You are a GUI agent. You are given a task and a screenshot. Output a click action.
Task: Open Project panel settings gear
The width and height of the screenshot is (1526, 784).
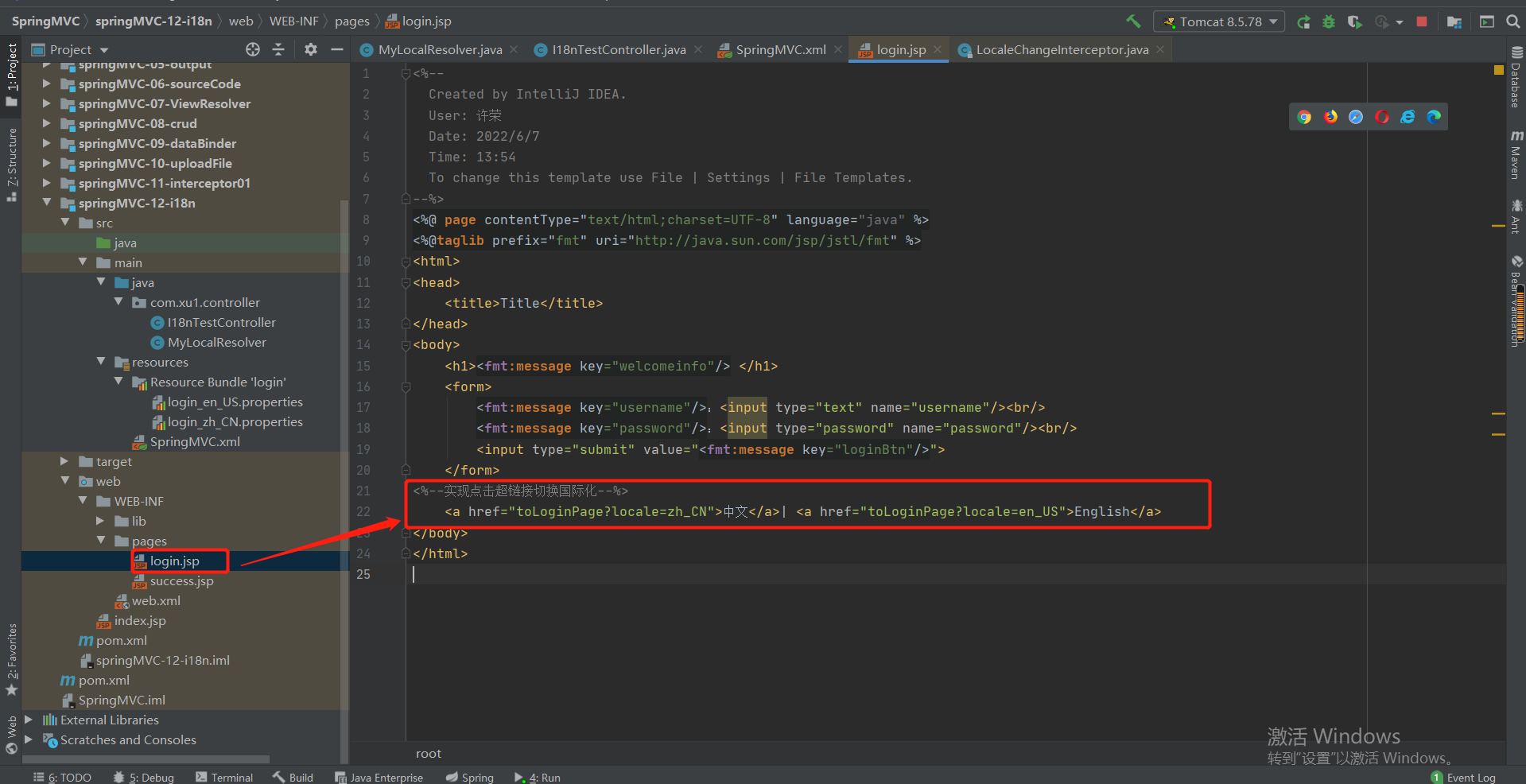tap(311, 49)
